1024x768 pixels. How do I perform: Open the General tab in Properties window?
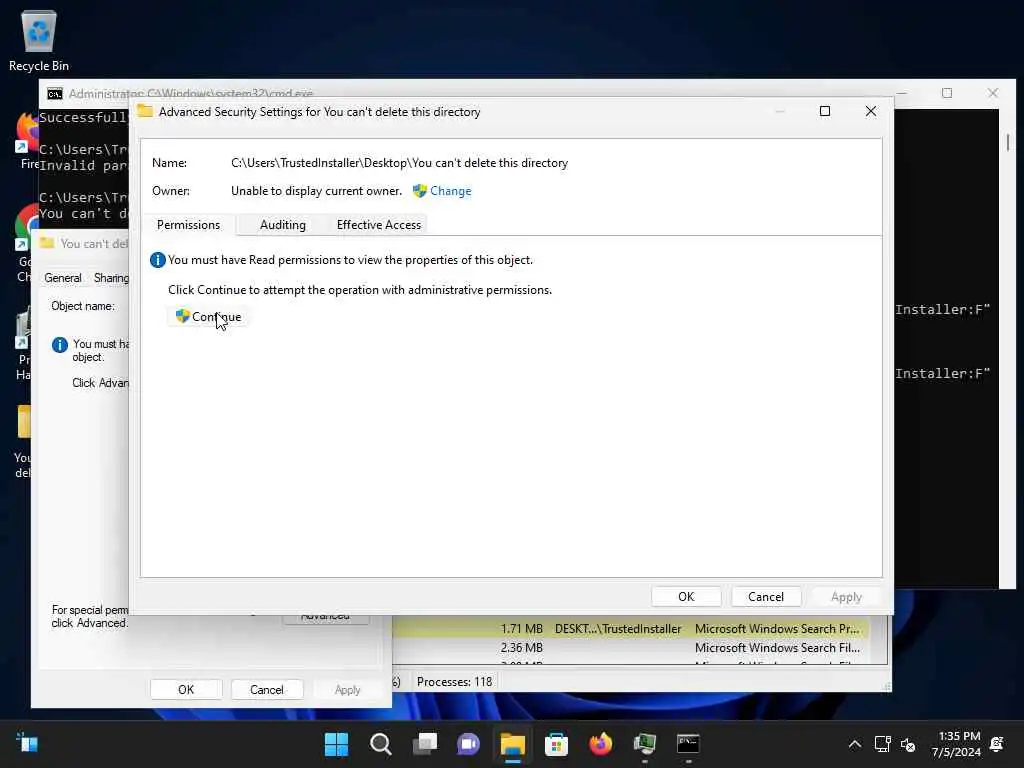point(63,278)
